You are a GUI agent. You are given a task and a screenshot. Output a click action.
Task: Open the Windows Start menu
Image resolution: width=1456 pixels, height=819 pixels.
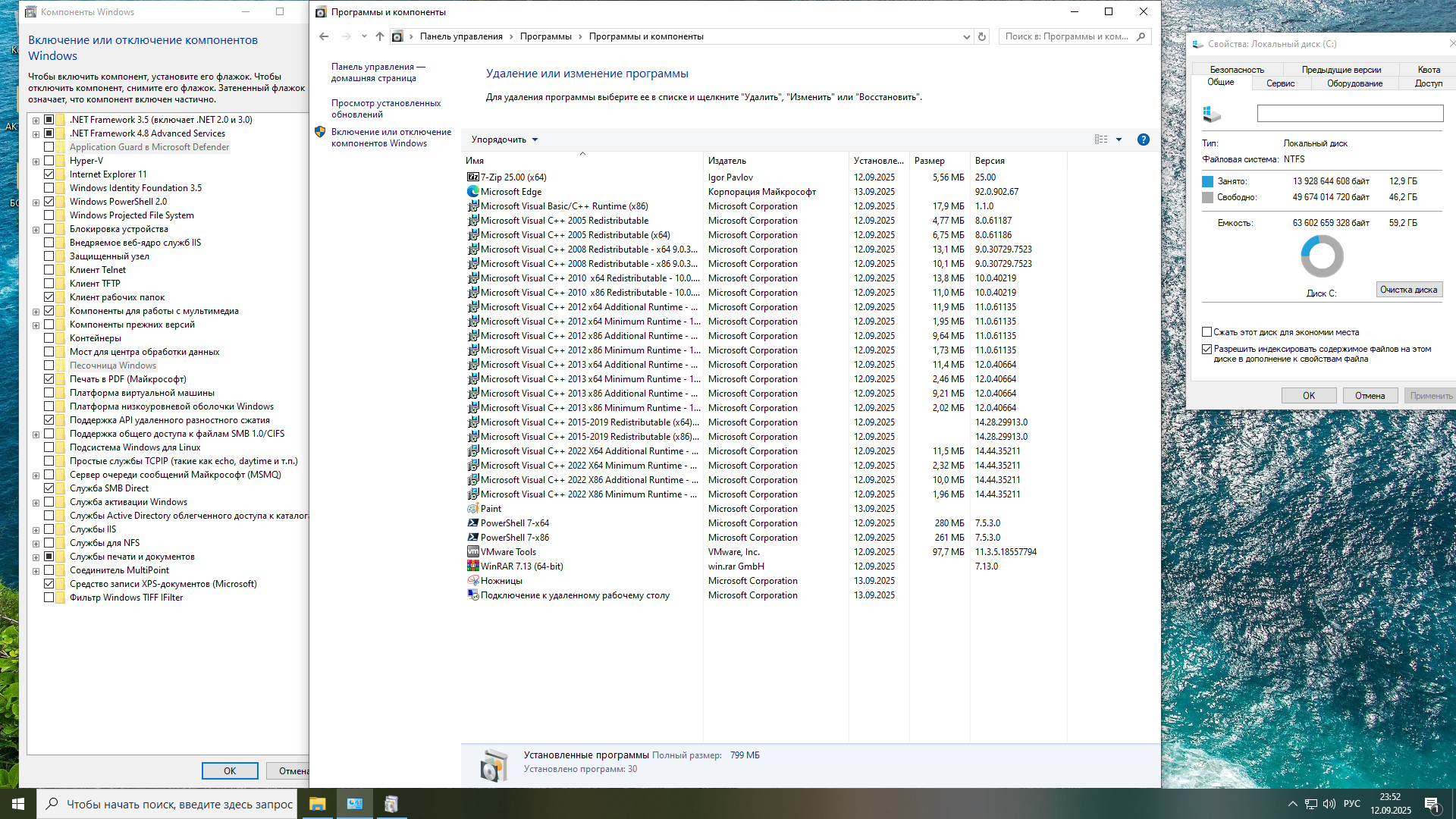(18, 804)
